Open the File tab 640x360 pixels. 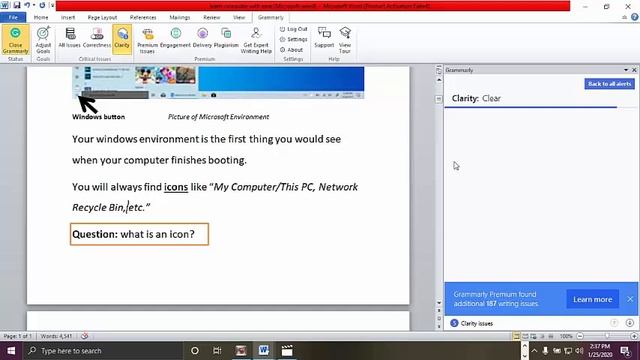point(13,17)
